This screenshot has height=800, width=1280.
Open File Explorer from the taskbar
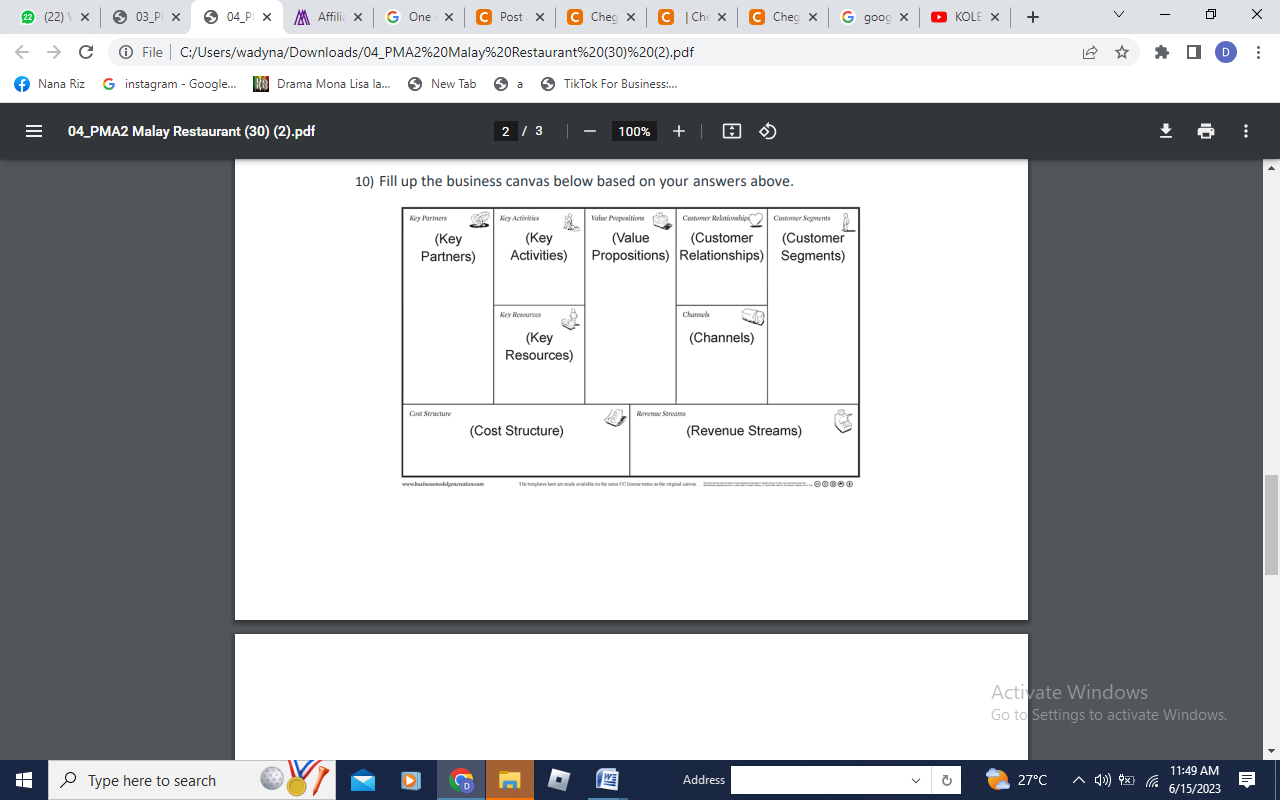point(510,780)
